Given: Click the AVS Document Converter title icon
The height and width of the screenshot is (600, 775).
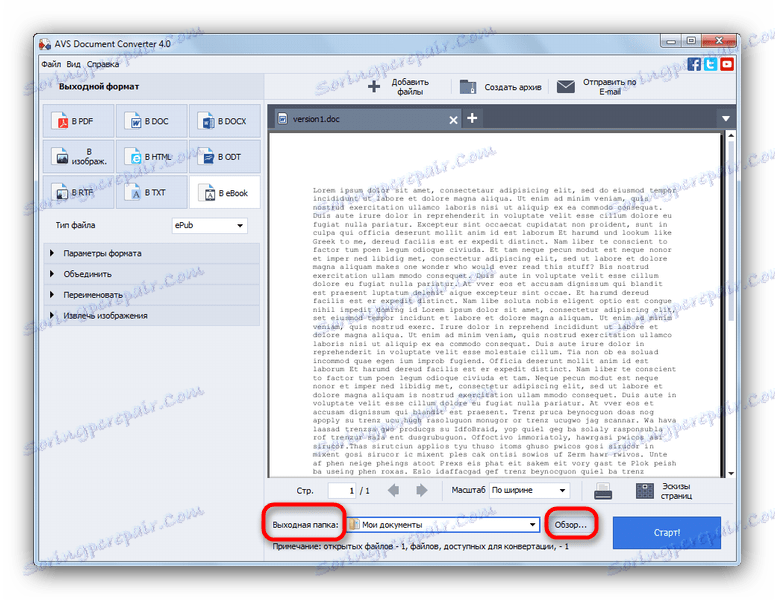Looking at the screenshot, I should (x=45, y=44).
